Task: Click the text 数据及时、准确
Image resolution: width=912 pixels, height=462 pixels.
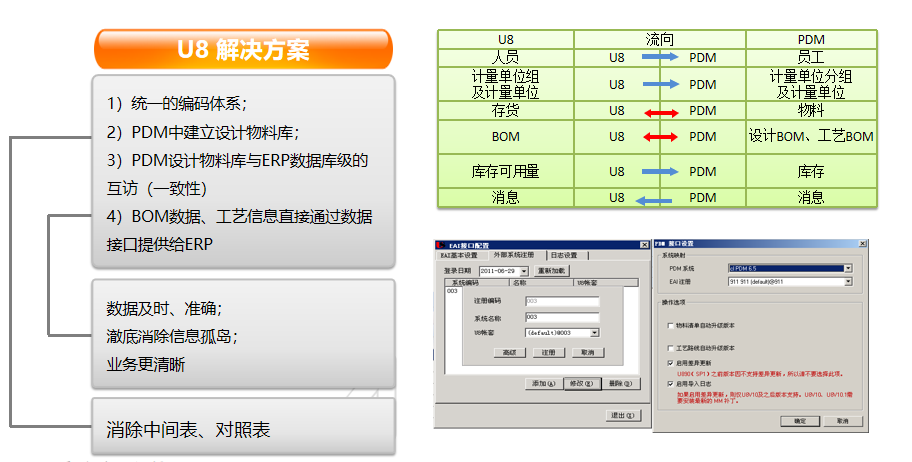Action: pos(161,308)
